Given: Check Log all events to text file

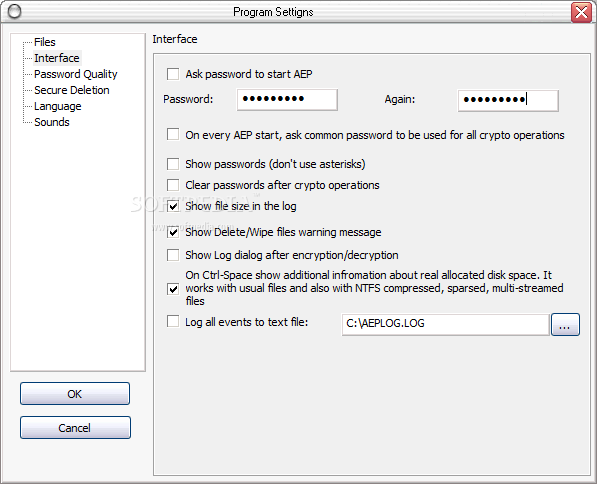Looking at the screenshot, I should click(173, 321).
